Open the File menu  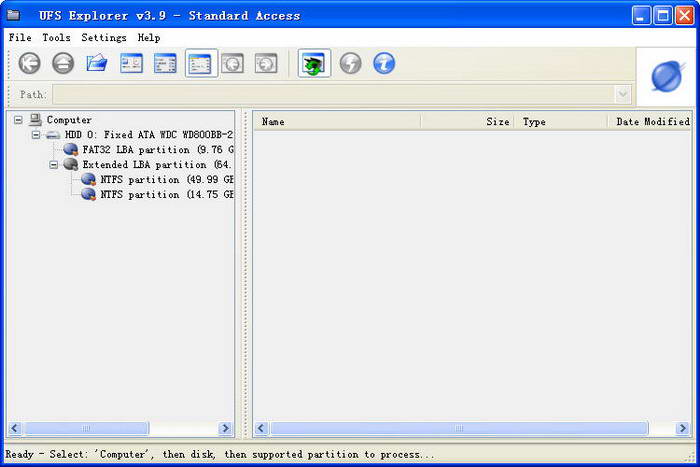tap(20, 38)
